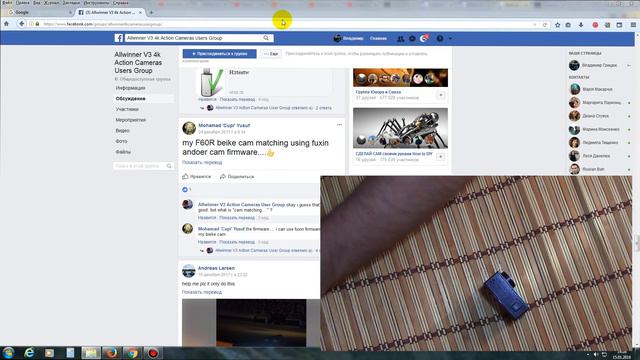Open the Facebook notifications icon
Image resolution: width=640 pixels, height=360 pixels.
pos(424,38)
